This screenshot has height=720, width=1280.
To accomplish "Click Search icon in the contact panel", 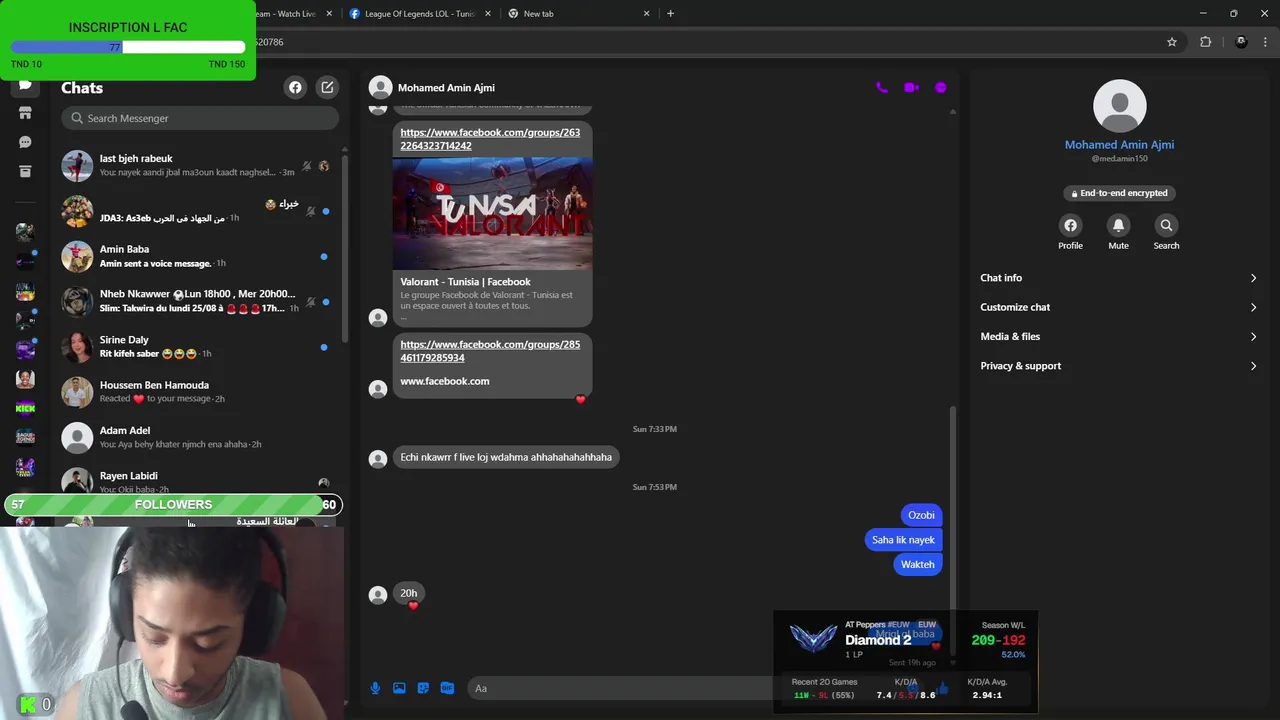I will (x=1166, y=225).
